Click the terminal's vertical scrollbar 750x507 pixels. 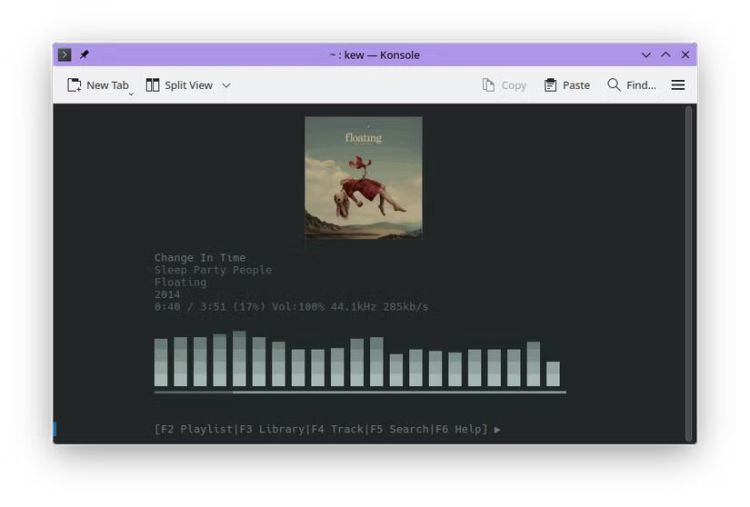click(x=688, y=270)
